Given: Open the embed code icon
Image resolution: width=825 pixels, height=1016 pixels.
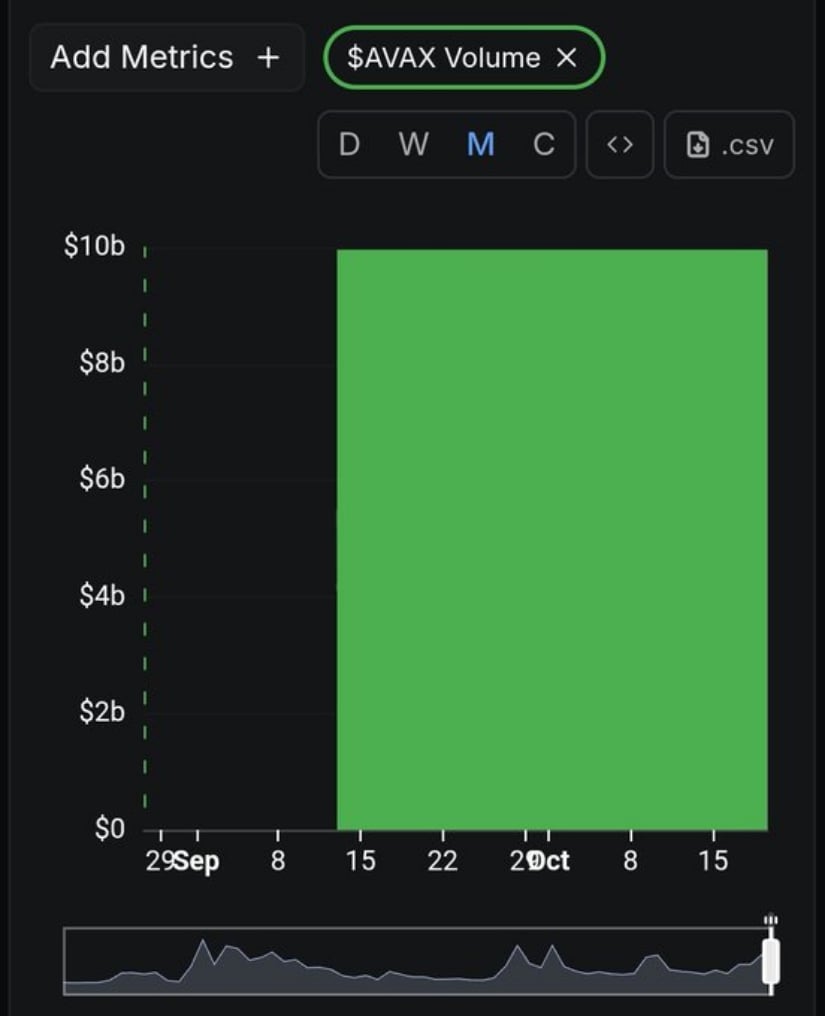Looking at the screenshot, I should [620, 145].
